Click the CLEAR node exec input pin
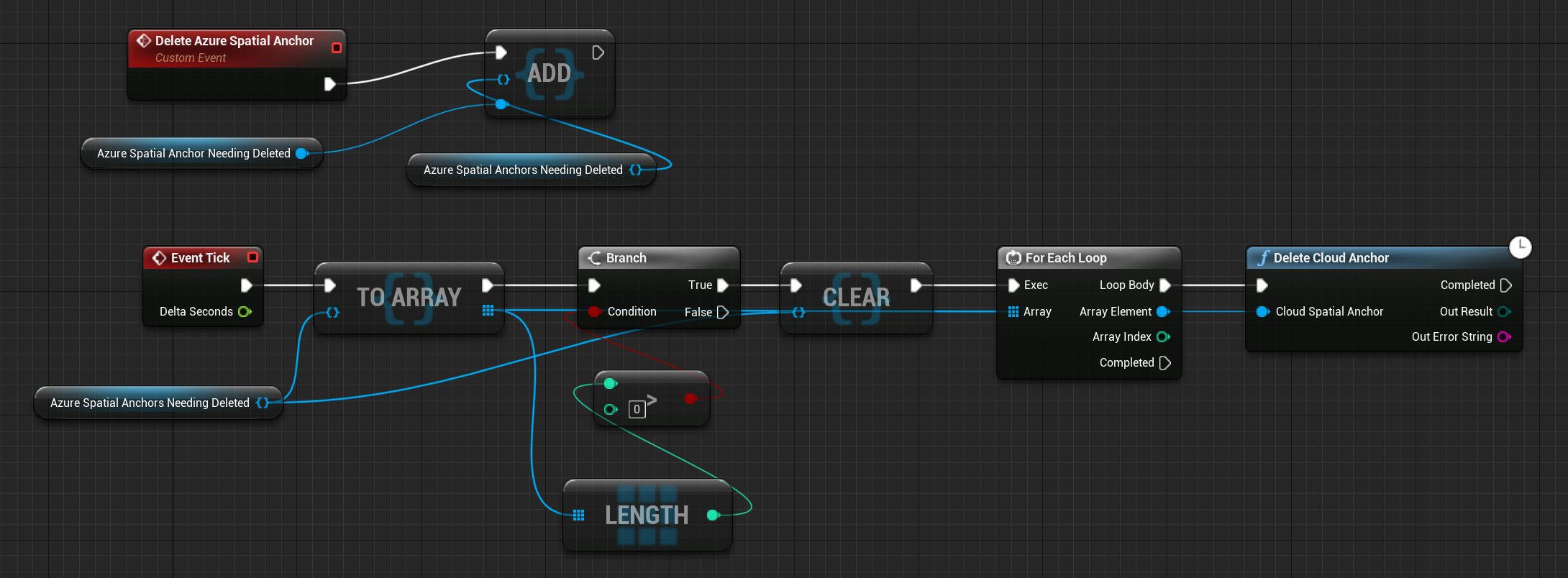 pyautogui.click(x=796, y=285)
